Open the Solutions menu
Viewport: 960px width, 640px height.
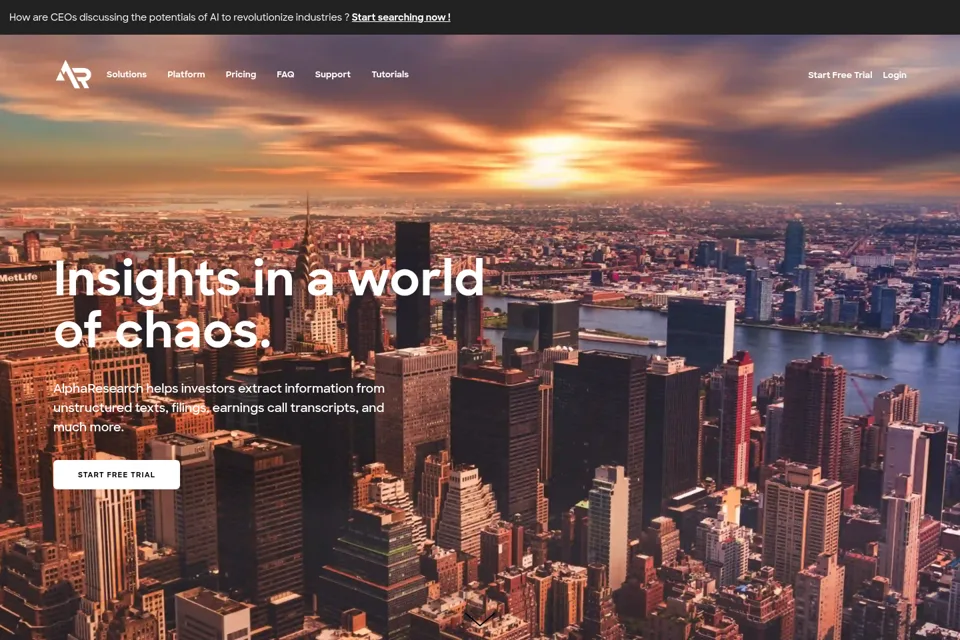[x=127, y=74]
